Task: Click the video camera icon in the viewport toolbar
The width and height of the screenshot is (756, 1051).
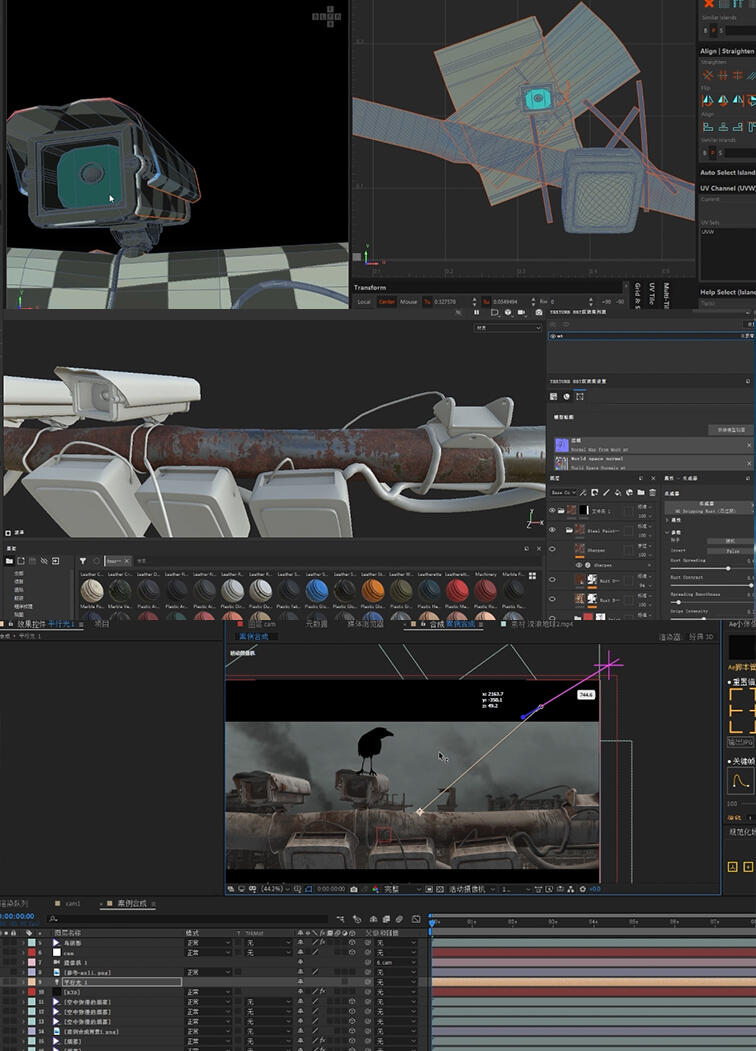Action: click(x=523, y=312)
